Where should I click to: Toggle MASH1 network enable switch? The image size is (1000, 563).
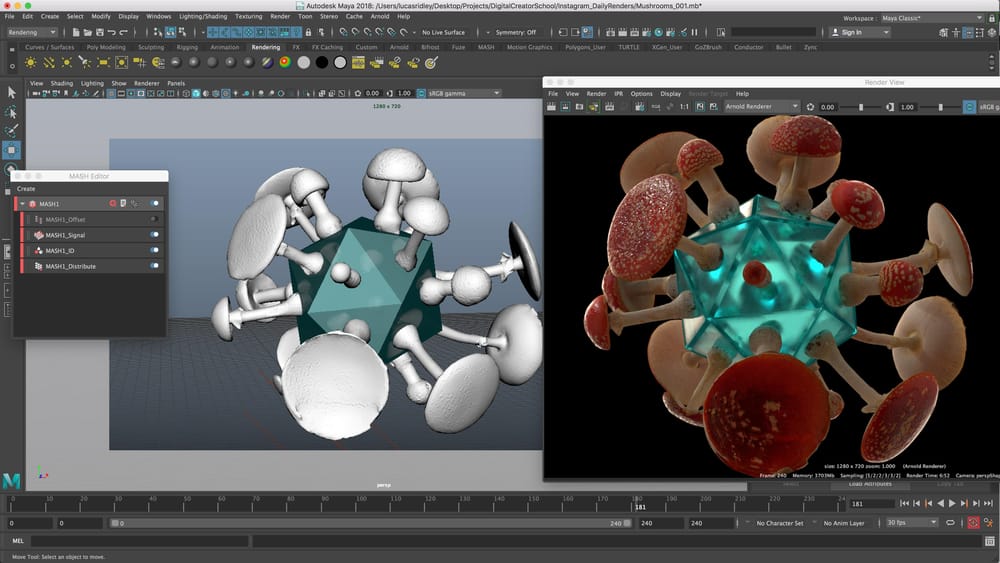click(x=155, y=203)
